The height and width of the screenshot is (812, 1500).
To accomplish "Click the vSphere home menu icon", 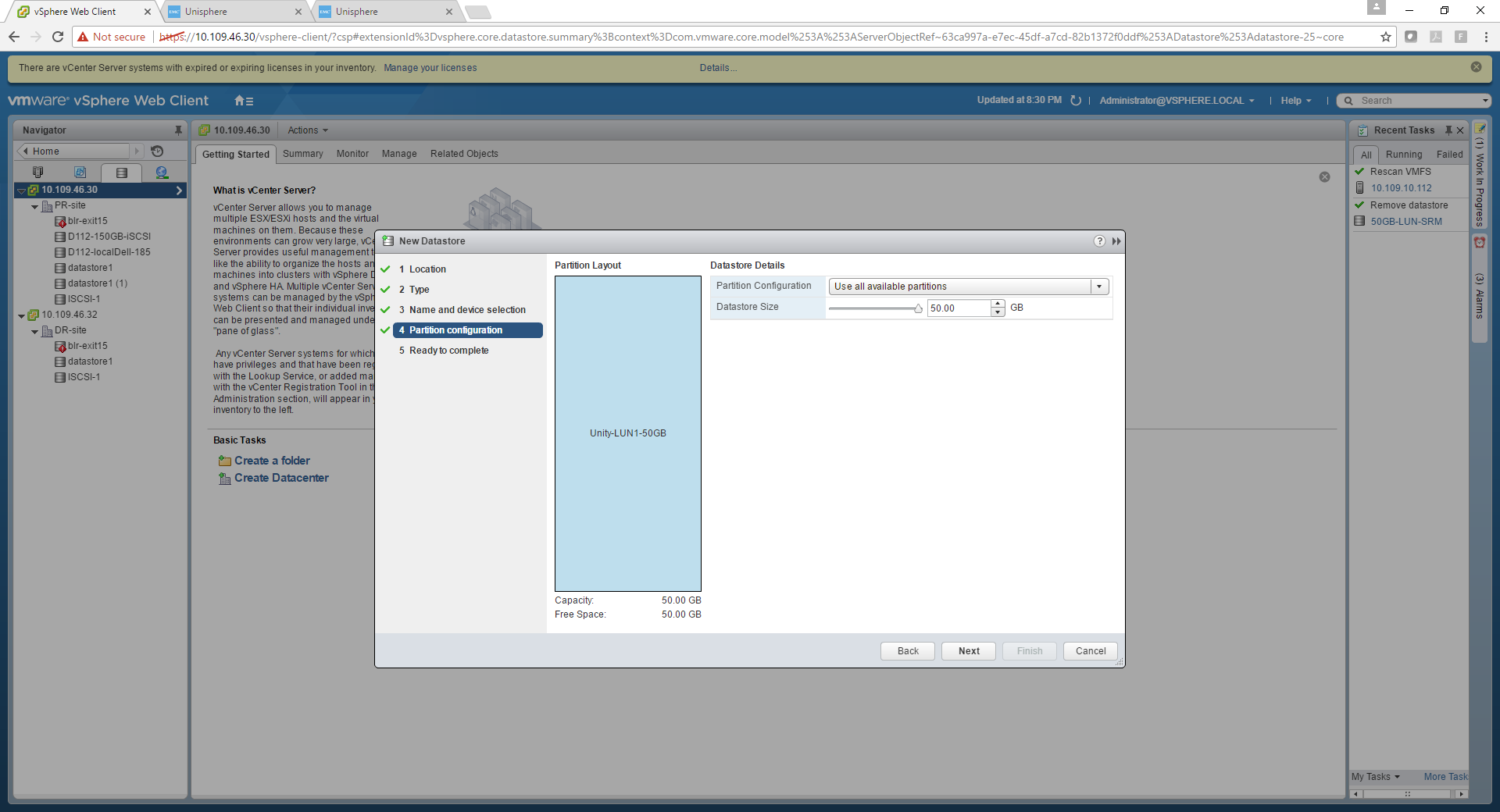I will pos(244,101).
